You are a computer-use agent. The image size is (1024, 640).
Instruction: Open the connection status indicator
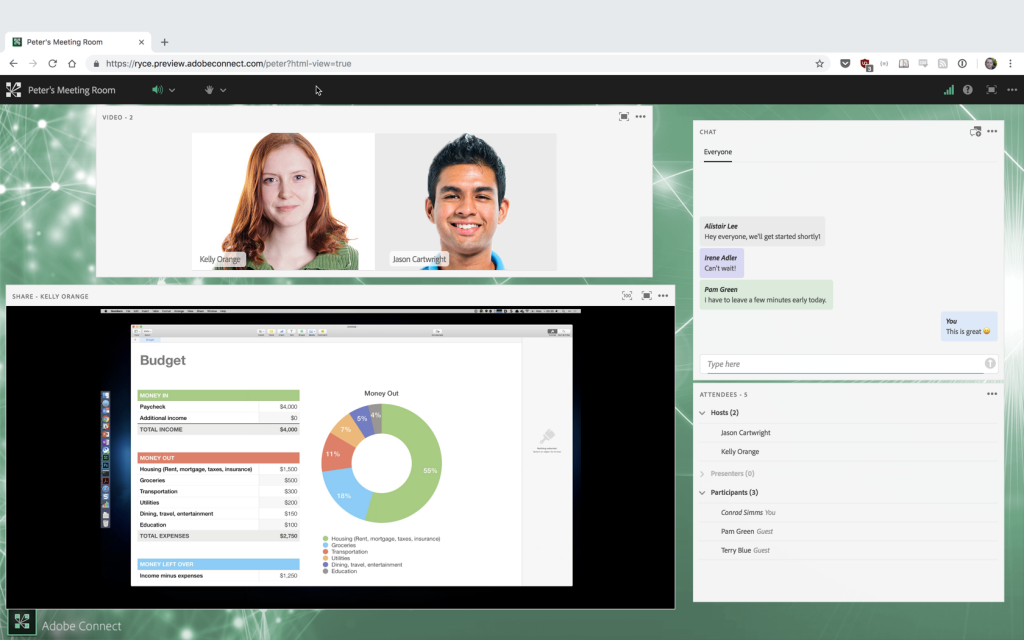click(x=947, y=90)
